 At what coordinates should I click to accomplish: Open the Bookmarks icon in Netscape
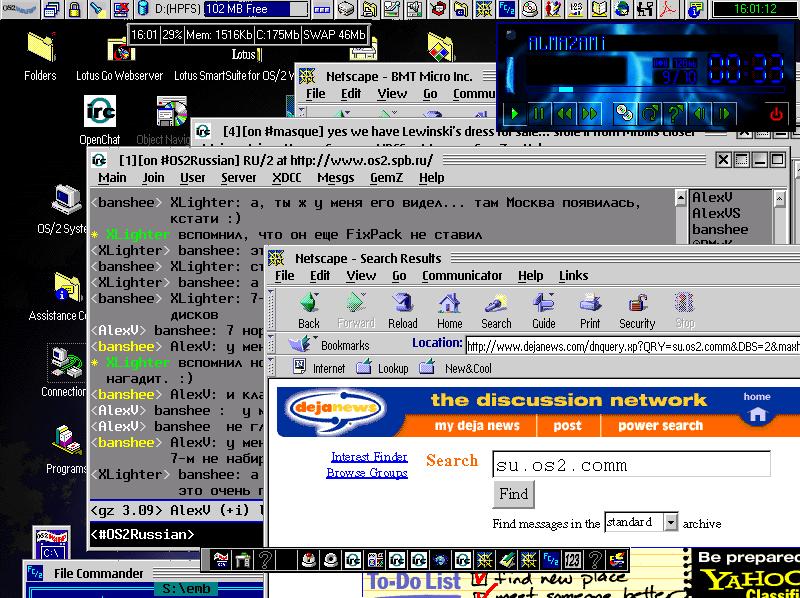click(328, 344)
